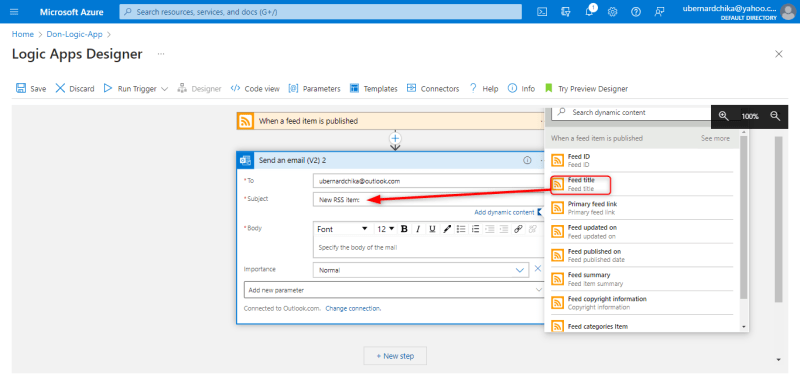Select Feed updated on item
This screenshot has height=385, width=800.
coord(642,232)
